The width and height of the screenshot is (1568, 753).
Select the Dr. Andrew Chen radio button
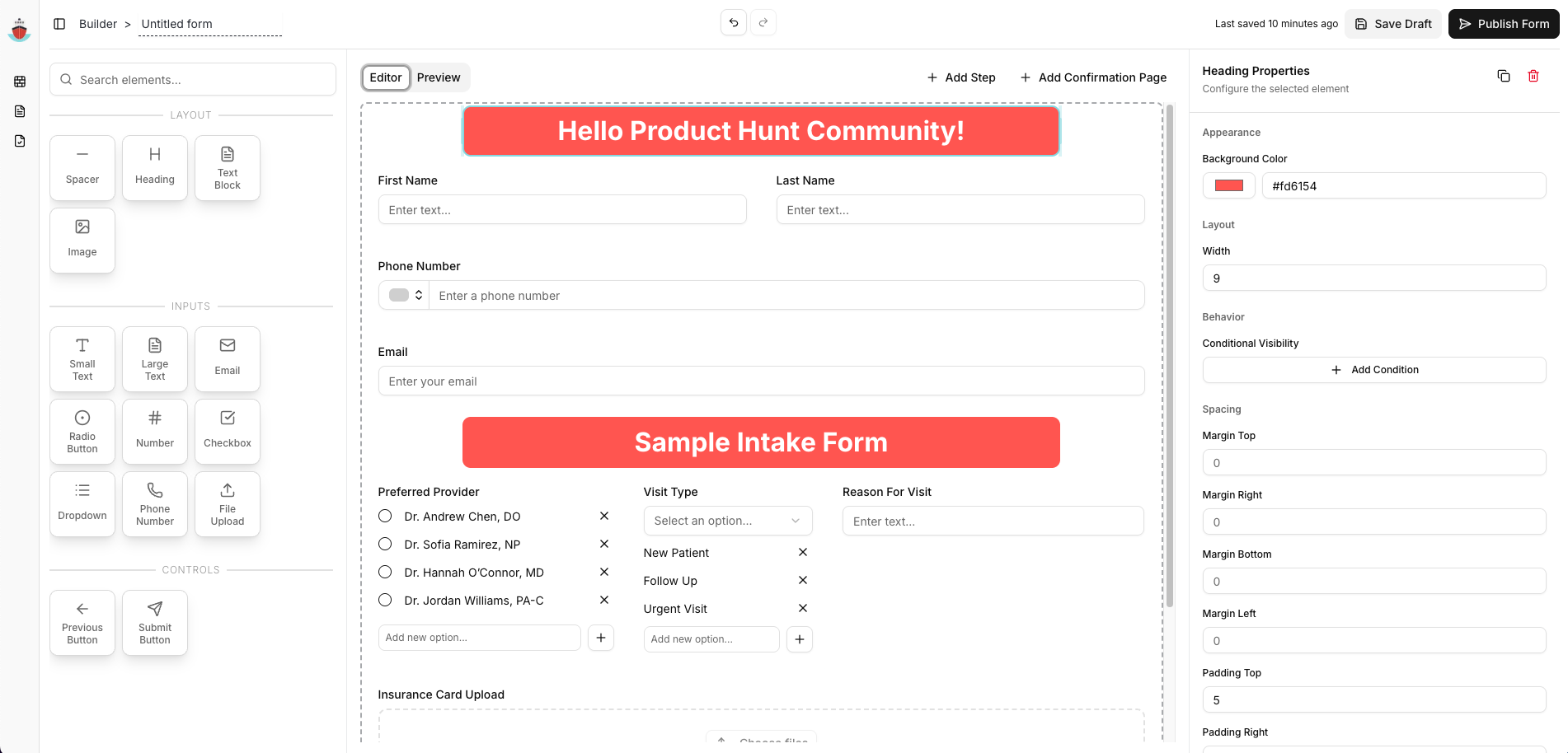384,516
